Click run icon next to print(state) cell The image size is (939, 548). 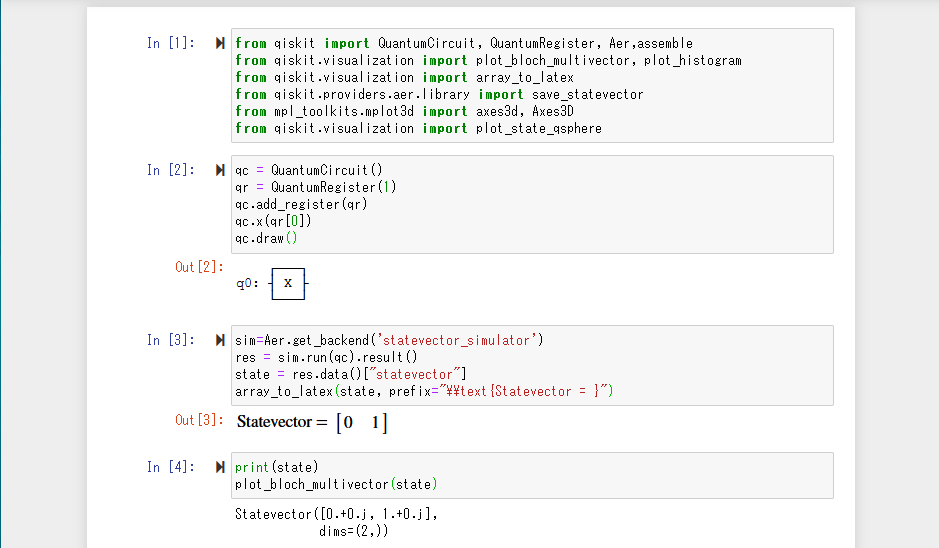tap(220, 467)
